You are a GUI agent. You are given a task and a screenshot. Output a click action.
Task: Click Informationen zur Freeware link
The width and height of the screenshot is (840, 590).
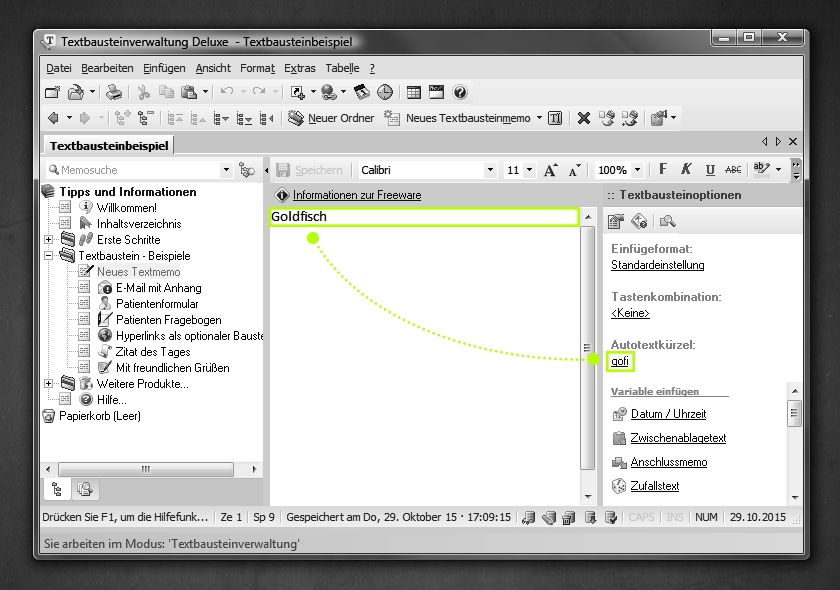(357, 195)
